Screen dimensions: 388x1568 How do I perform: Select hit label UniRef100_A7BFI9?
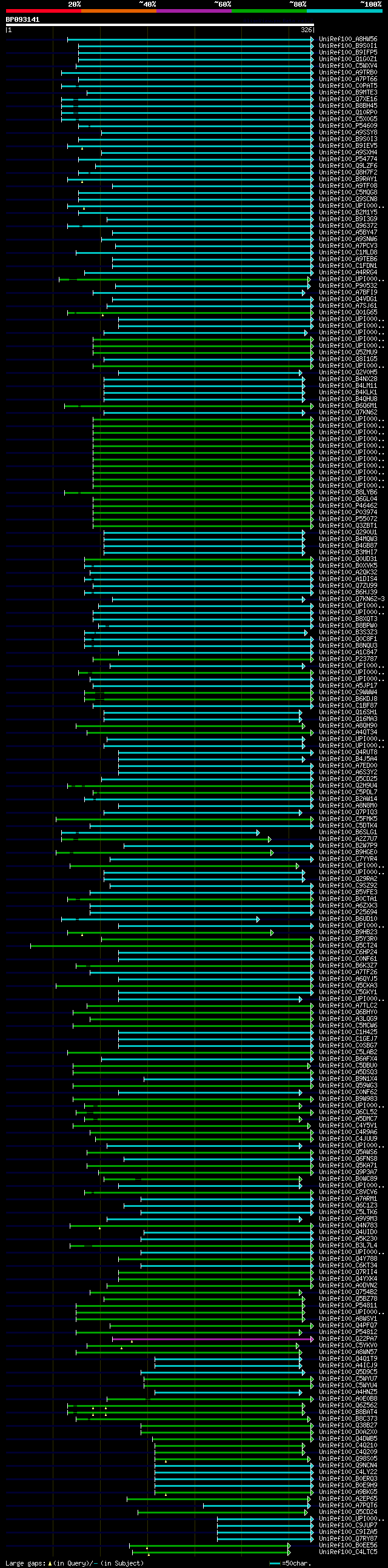pyautogui.click(x=348, y=293)
